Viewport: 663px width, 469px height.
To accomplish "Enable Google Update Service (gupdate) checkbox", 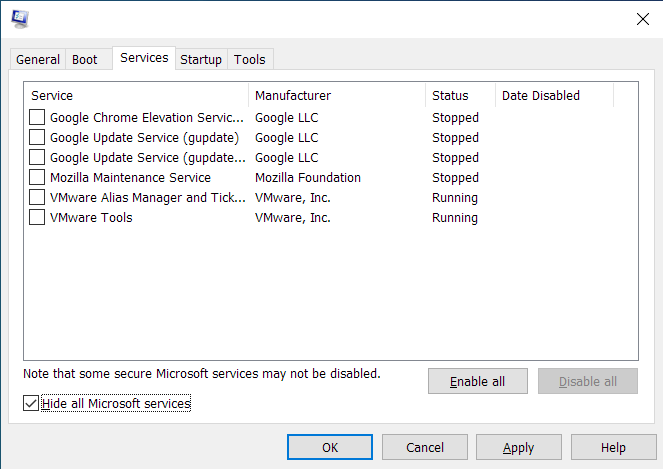I will (x=37, y=138).
